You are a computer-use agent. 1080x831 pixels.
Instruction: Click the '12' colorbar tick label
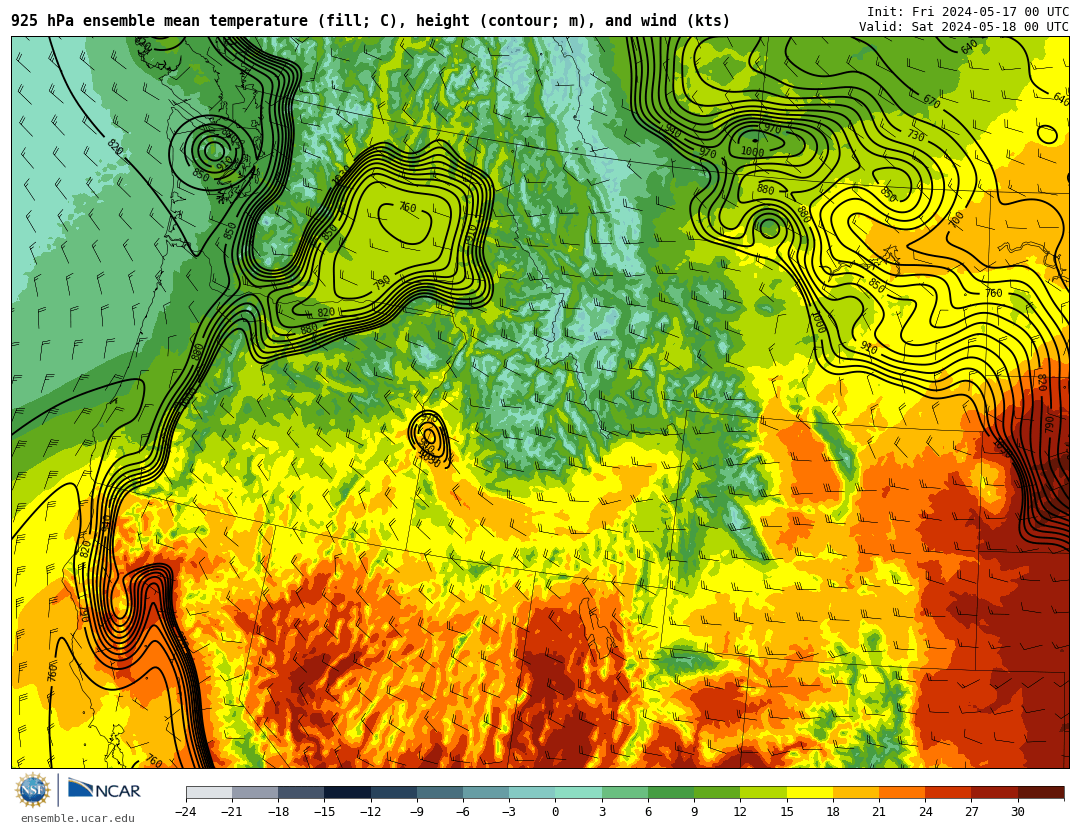click(x=740, y=812)
